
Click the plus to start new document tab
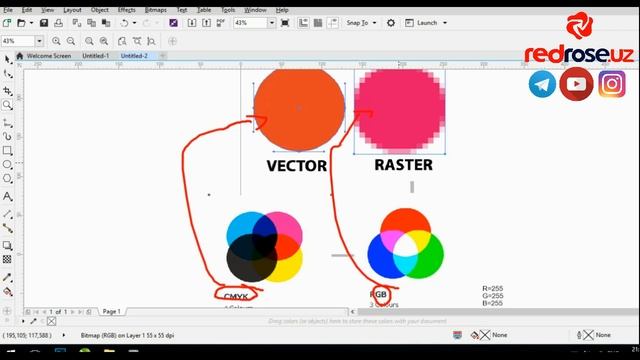coord(163,56)
